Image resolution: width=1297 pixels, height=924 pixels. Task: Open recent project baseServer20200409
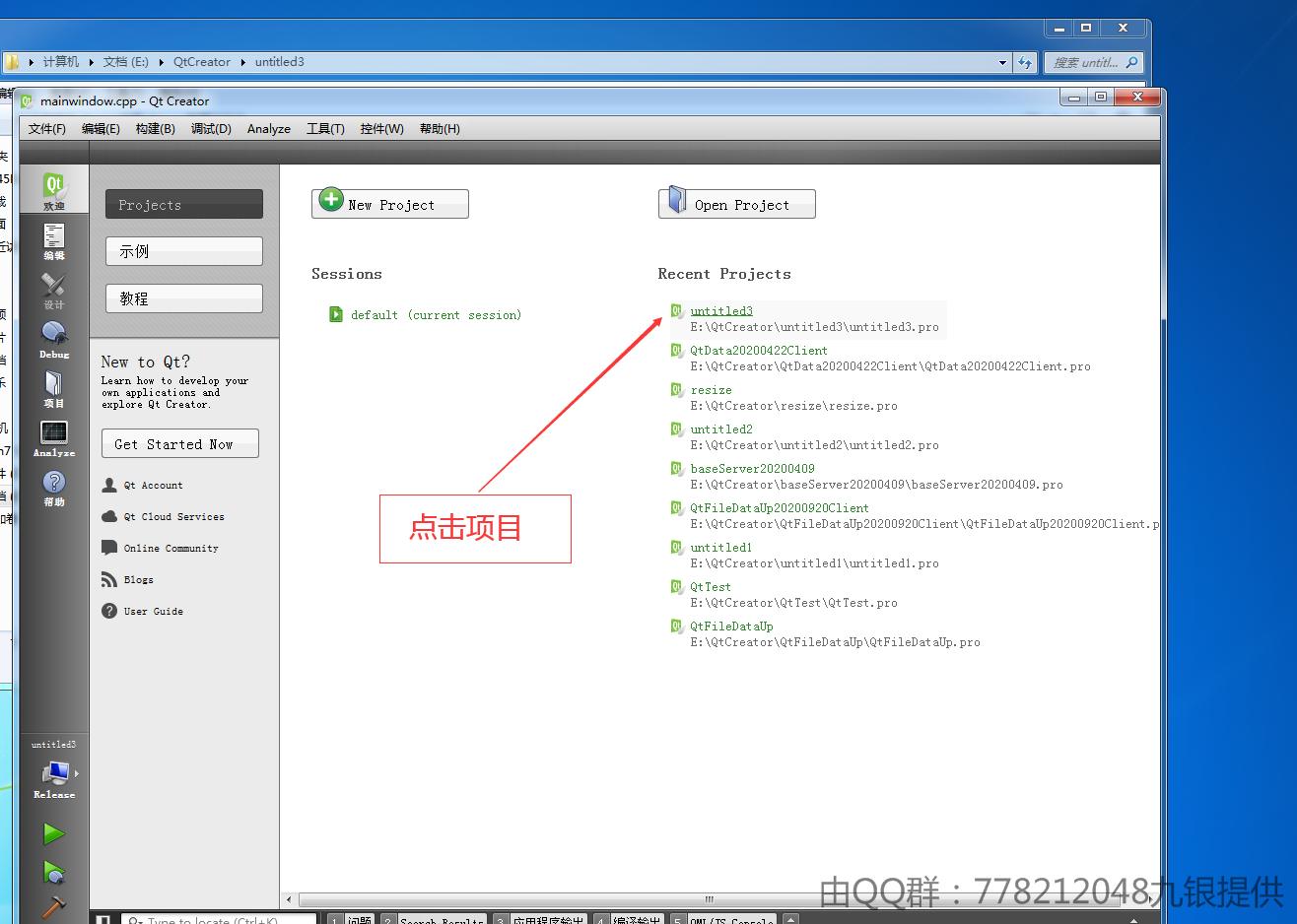click(x=752, y=469)
